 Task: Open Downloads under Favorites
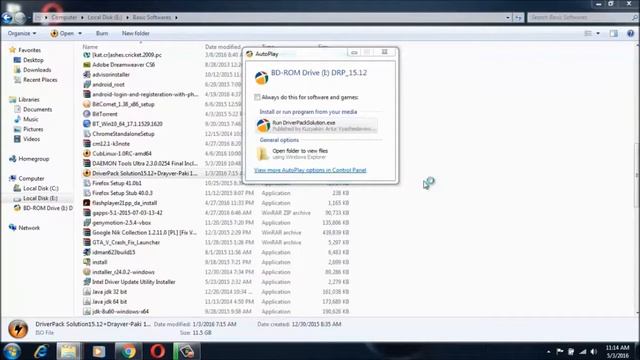[37, 70]
